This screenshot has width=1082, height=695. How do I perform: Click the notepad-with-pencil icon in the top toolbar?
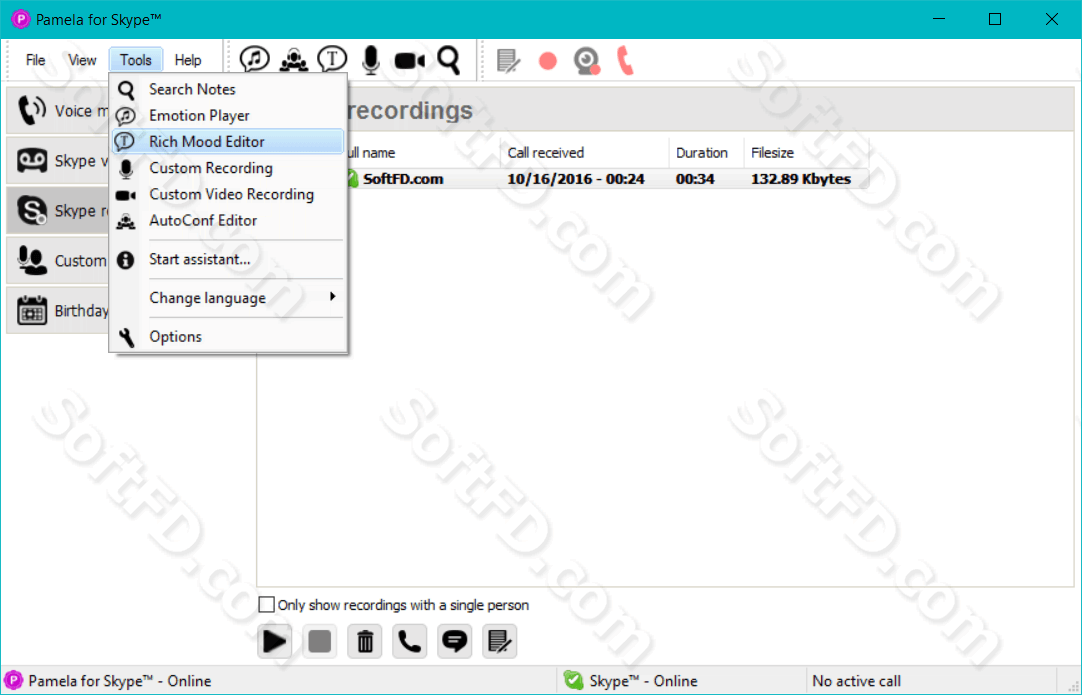click(x=509, y=61)
